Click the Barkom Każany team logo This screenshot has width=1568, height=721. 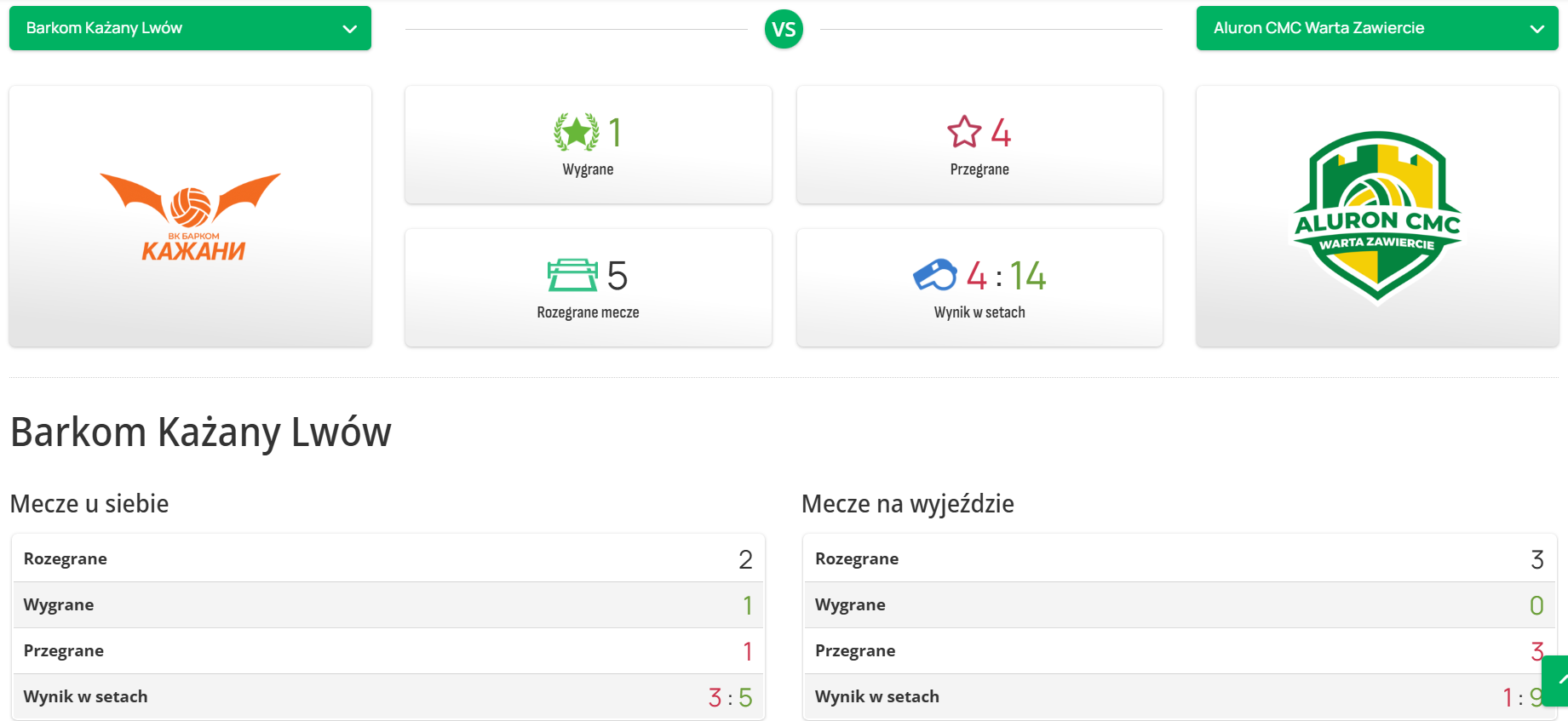click(x=191, y=216)
